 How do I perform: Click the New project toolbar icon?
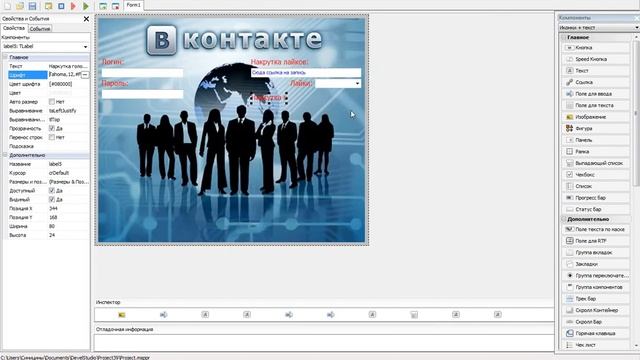pyautogui.click(x=7, y=6)
